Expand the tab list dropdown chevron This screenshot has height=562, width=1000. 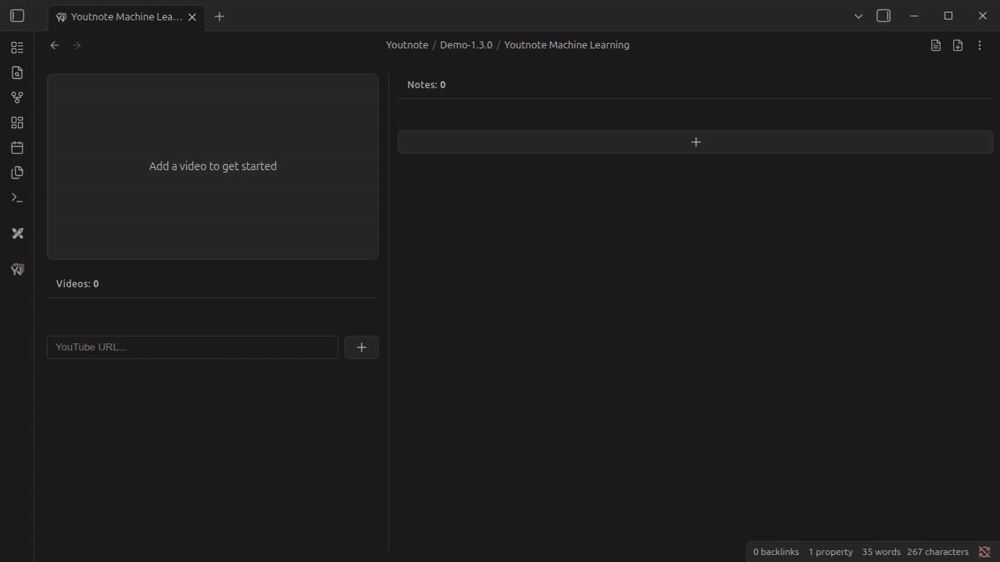(858, 17)
